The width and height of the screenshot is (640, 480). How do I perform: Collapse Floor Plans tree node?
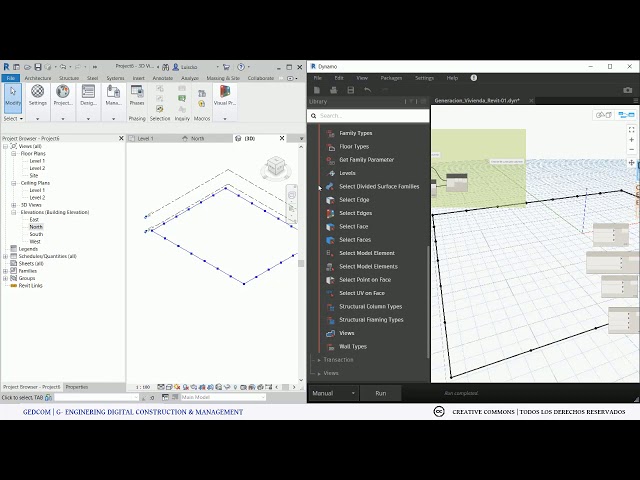click(13, 153)
